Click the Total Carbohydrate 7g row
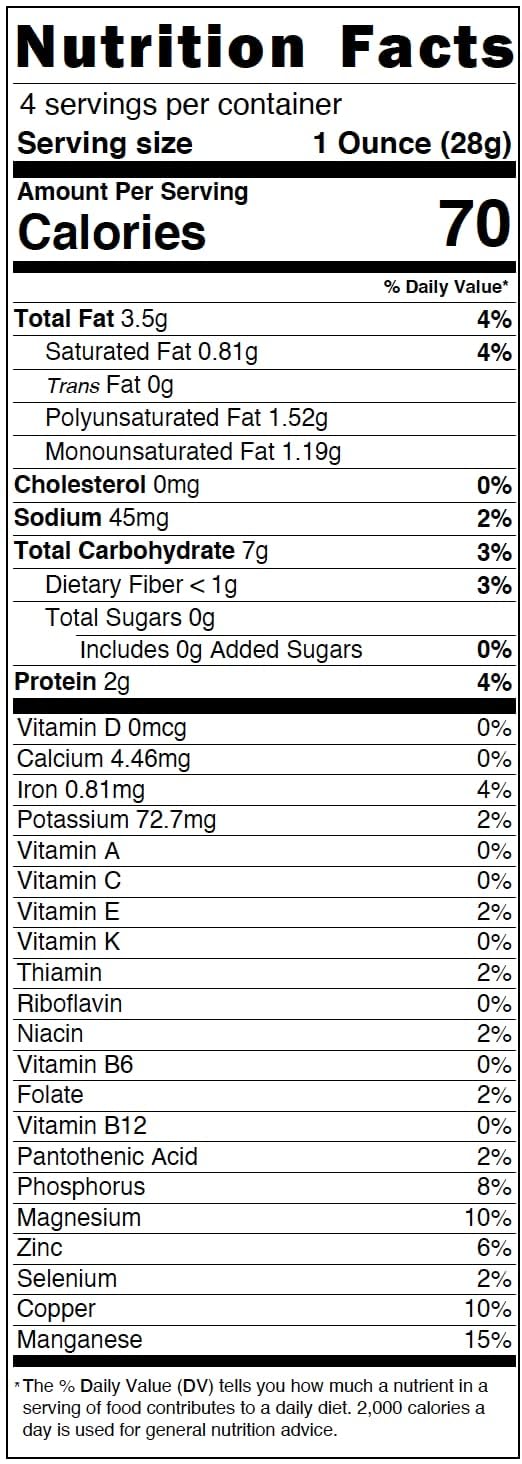 [263, 551]
